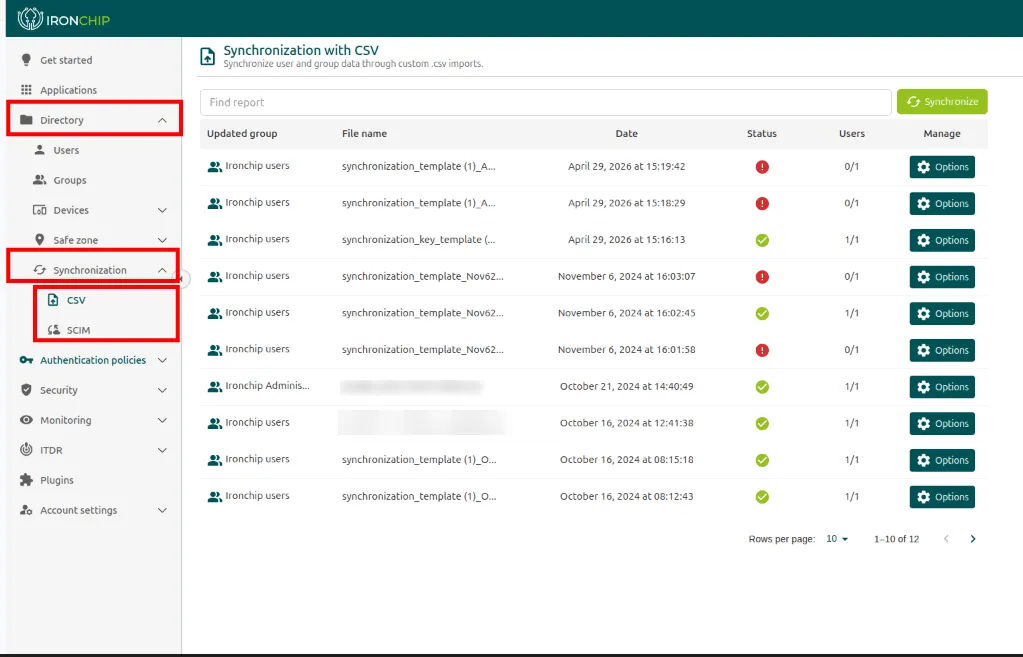Click the Applications grid icon

(26, 89)
